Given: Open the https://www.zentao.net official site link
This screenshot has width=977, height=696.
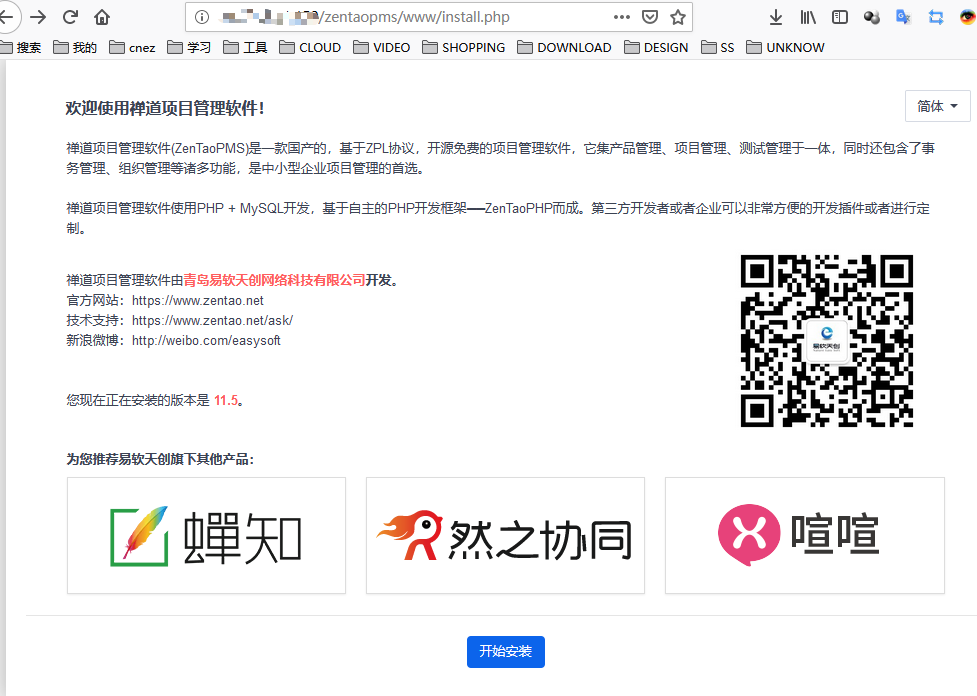Looking at the screenshot, I should [198, 300].
